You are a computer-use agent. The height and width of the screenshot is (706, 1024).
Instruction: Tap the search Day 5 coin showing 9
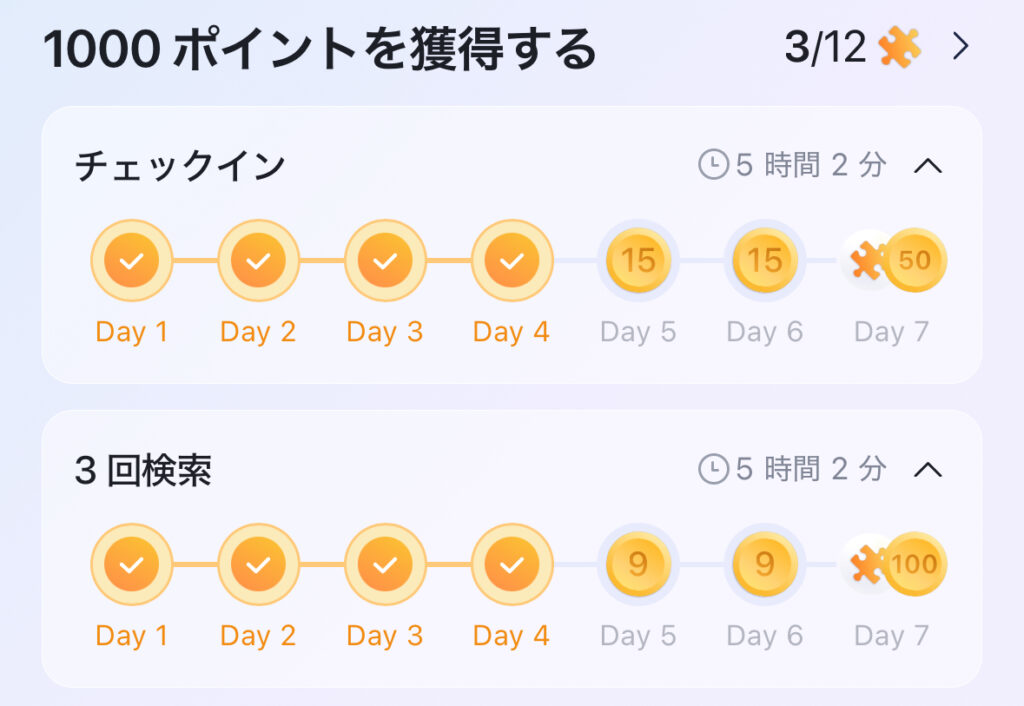tap(638, 564)
